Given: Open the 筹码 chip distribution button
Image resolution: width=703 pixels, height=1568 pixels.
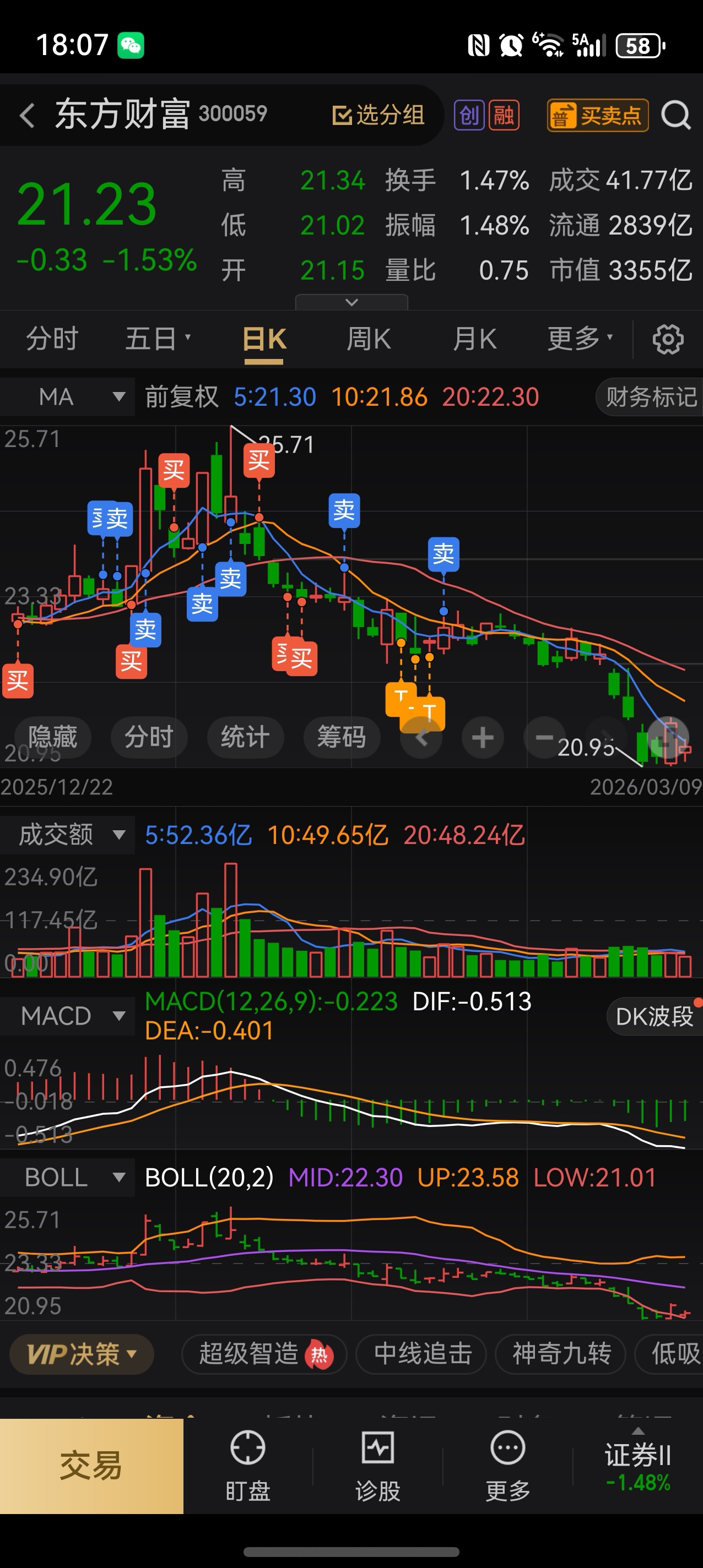Looking at the screenshot, I should tap(342, 737).
